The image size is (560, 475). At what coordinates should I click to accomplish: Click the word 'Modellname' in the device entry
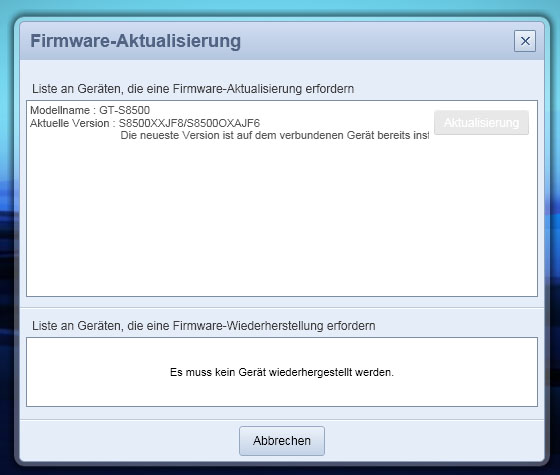(x=60, y=110)
